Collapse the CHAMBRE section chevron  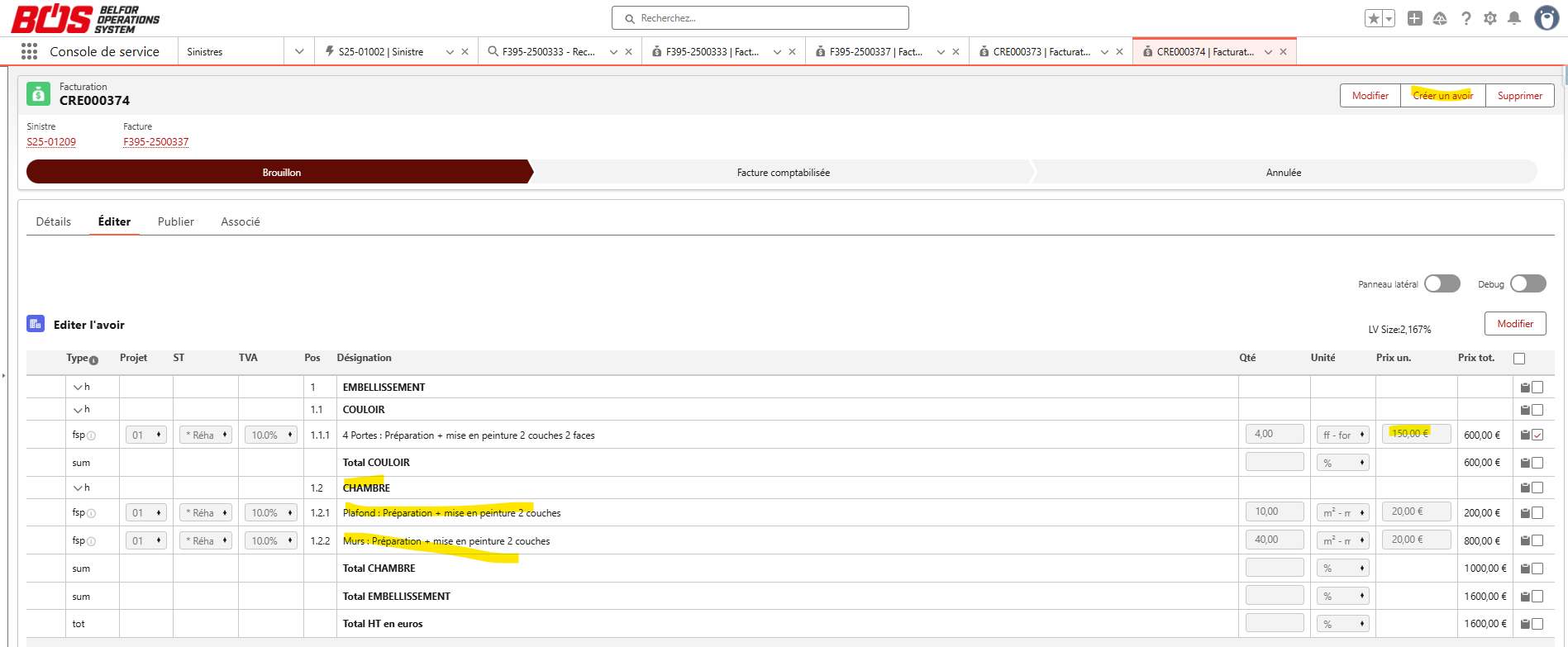point(78,488)
